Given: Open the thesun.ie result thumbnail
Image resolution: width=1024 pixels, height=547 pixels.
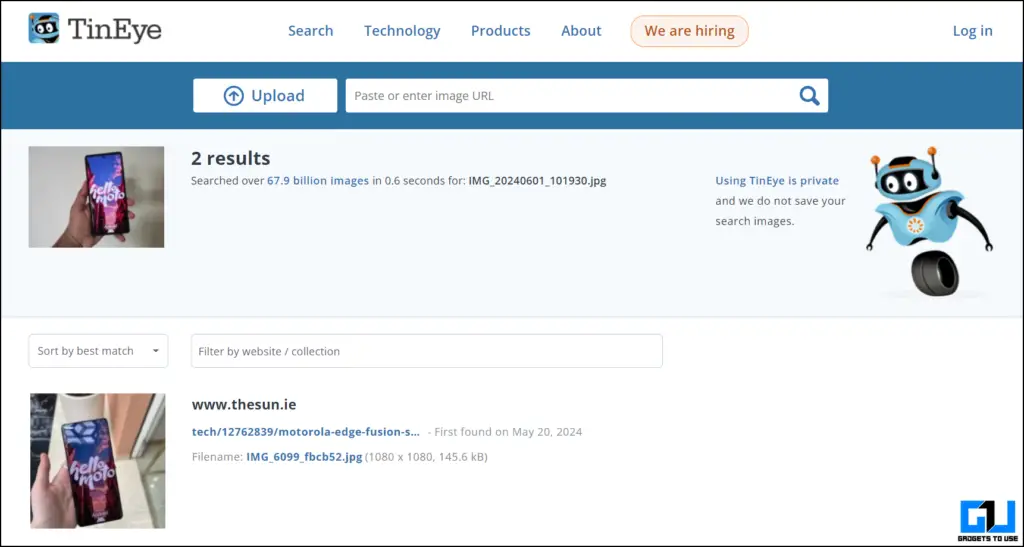Looking at the screenshot, I should pyautogui.click(x=97, y=460).
